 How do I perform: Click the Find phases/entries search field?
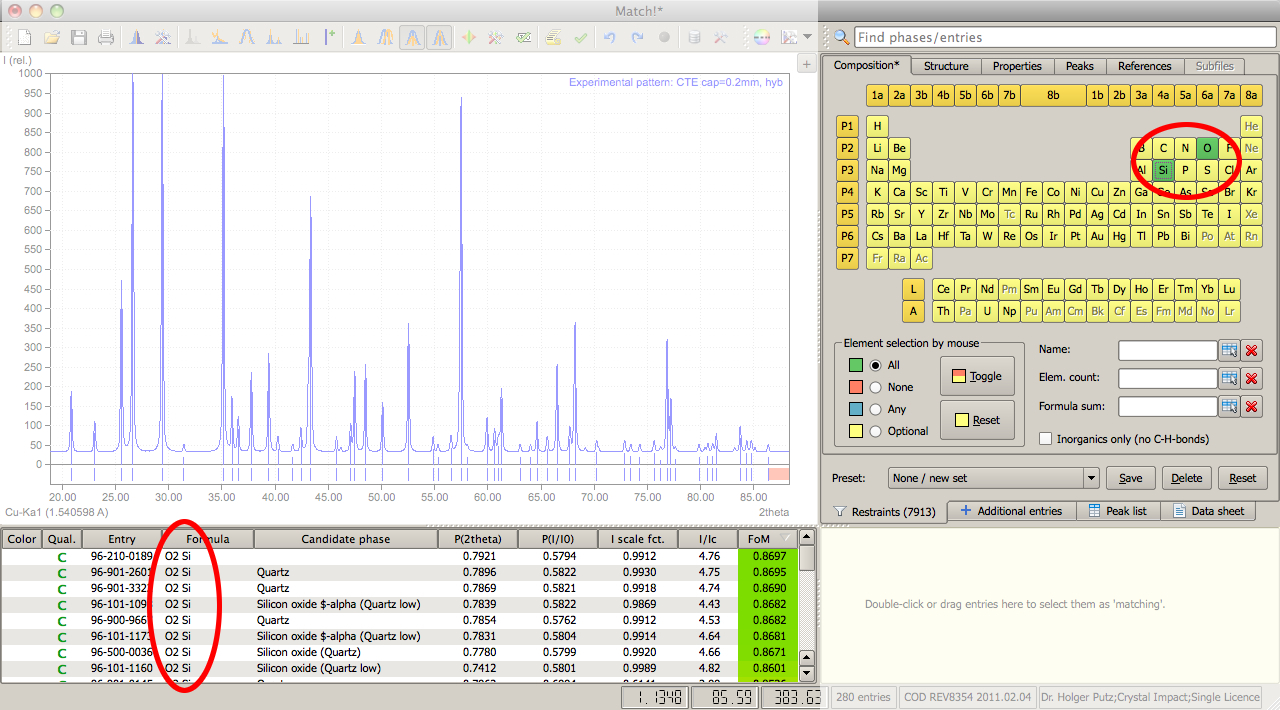(x=1064, y=37)
